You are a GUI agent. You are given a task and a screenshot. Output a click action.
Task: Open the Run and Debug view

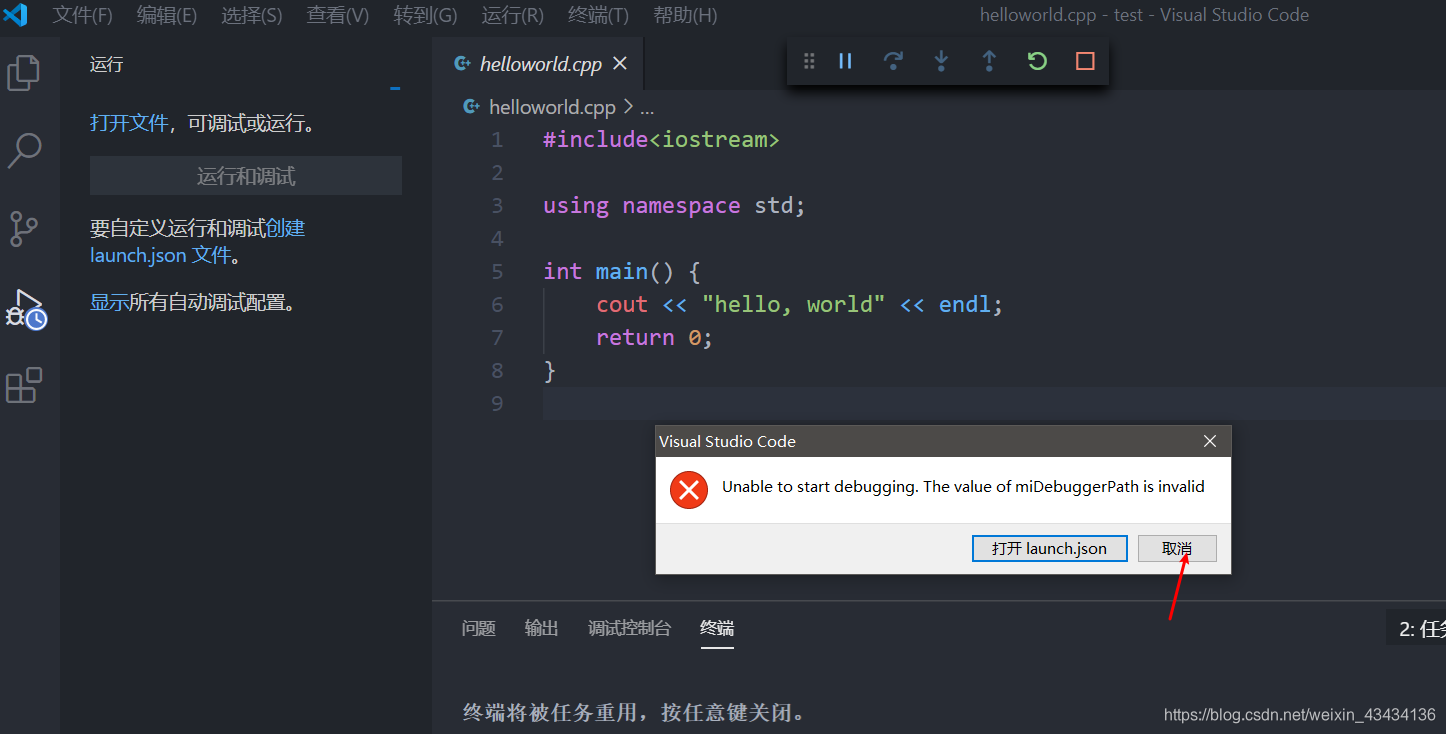click(25, 308)
